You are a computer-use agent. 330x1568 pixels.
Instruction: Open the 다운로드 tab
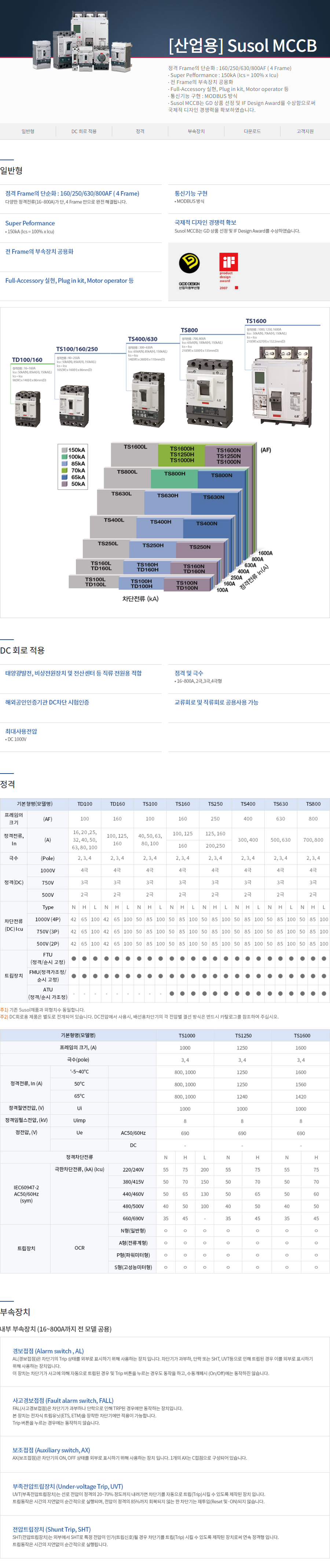pos(252,131)
